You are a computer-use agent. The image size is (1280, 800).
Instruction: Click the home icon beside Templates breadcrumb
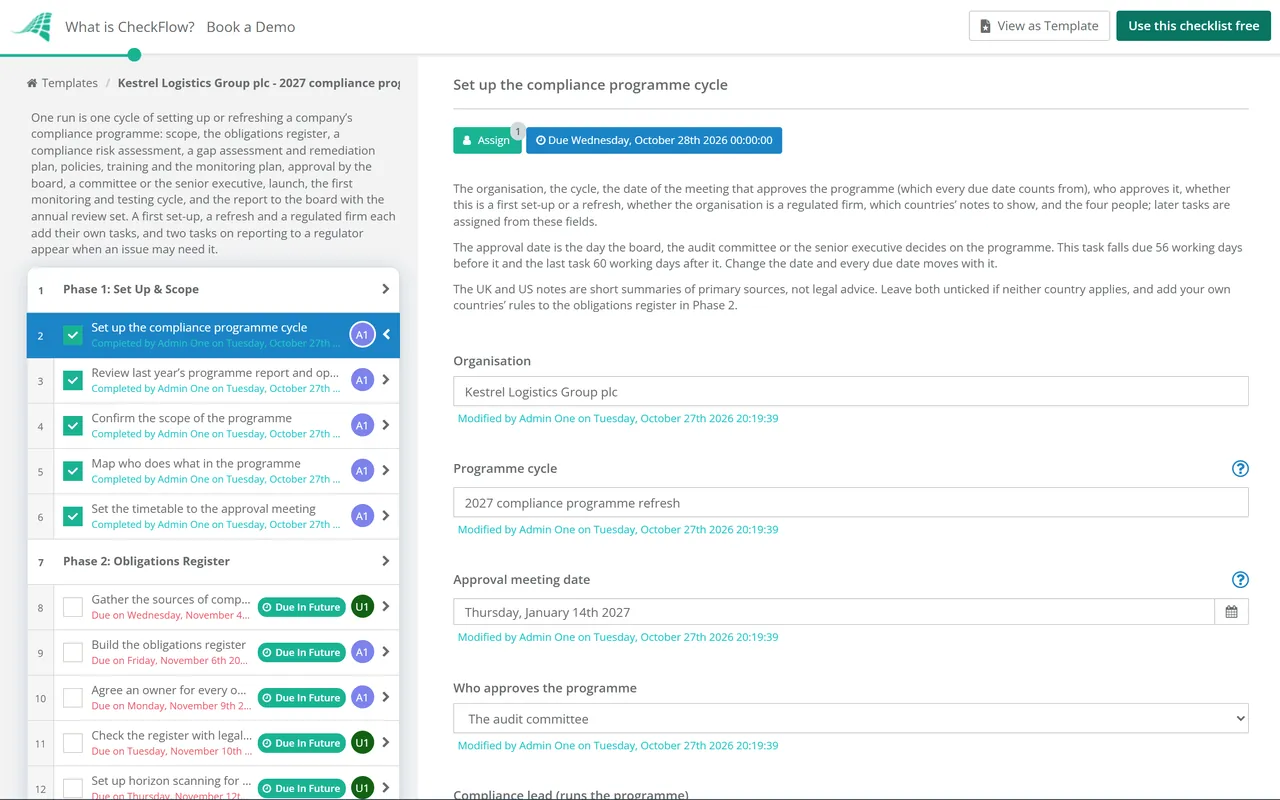click(x=32, y=83)
